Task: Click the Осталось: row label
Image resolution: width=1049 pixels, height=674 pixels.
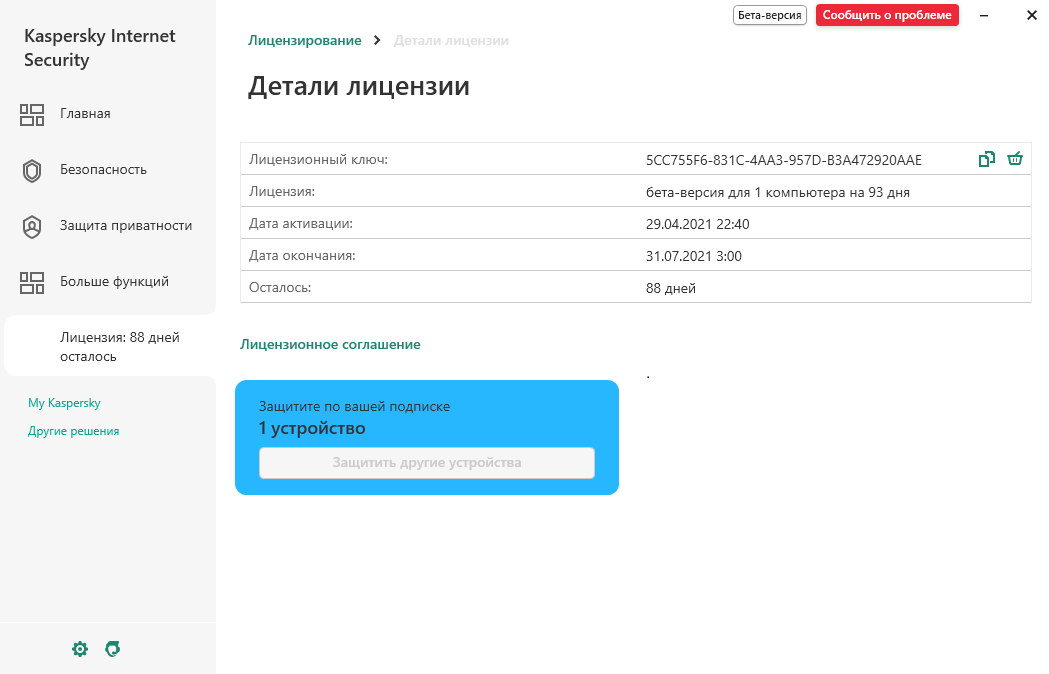Action: coord(280,288)
